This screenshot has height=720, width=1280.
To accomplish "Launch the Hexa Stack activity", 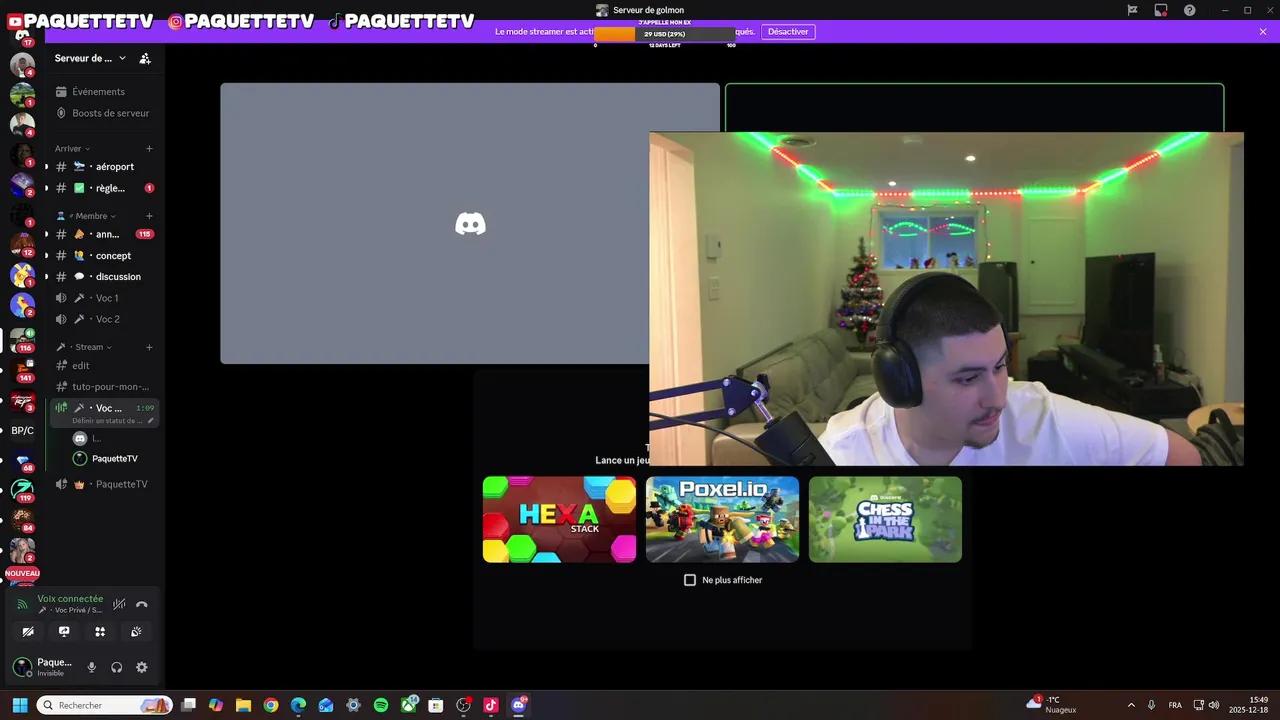I will pyautogui.click(x=559, y=519).
